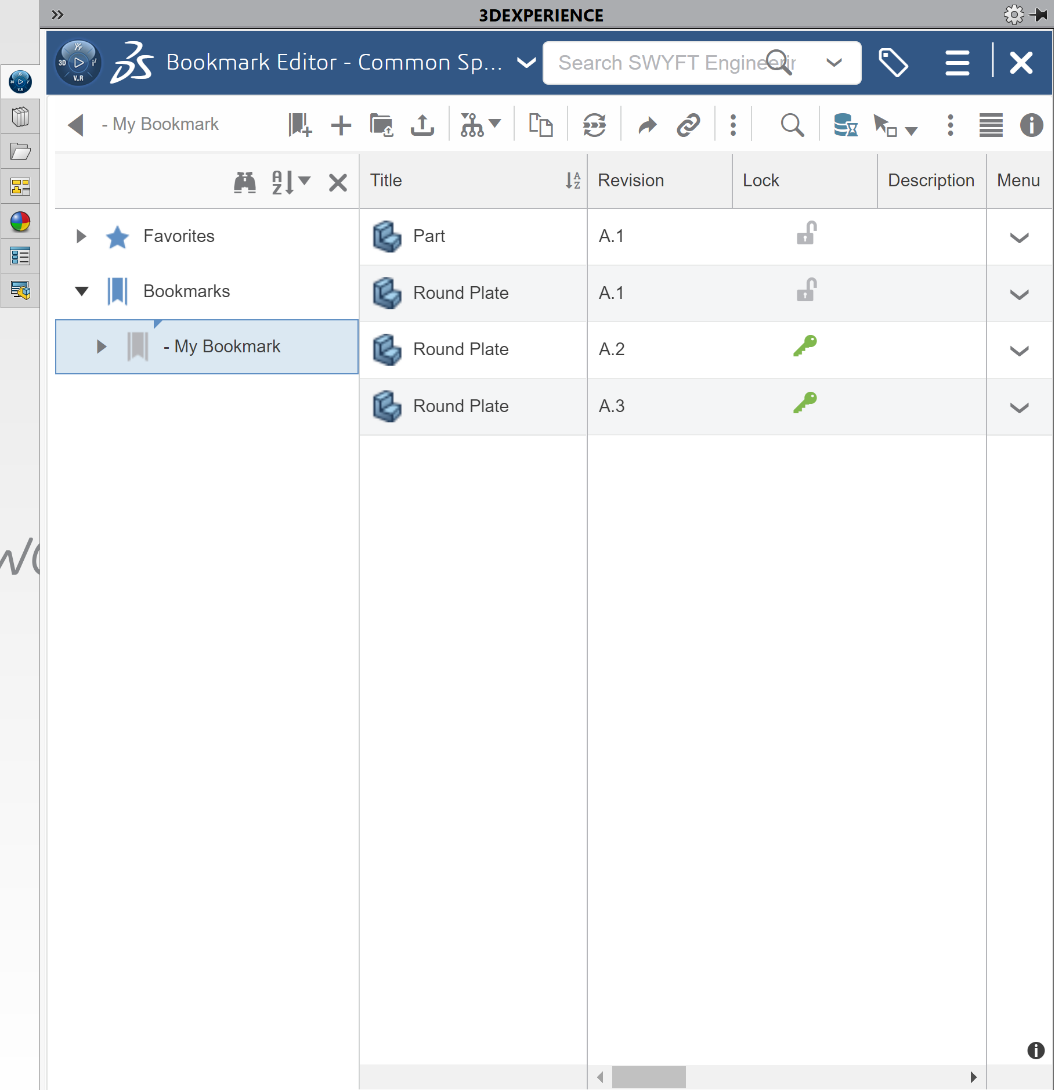The image size is (1055, 1090).
Task: Expand the - My Bookmark tree node
Action: 101,346
